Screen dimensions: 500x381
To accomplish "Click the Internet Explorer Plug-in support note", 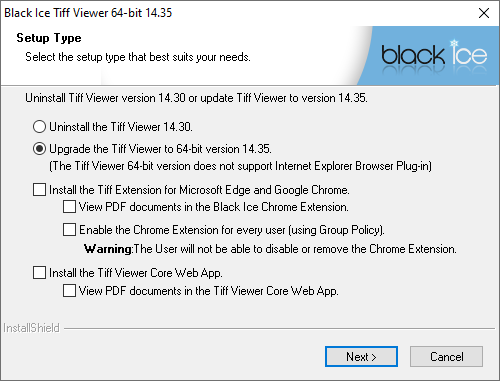I will tap(240, 166).
